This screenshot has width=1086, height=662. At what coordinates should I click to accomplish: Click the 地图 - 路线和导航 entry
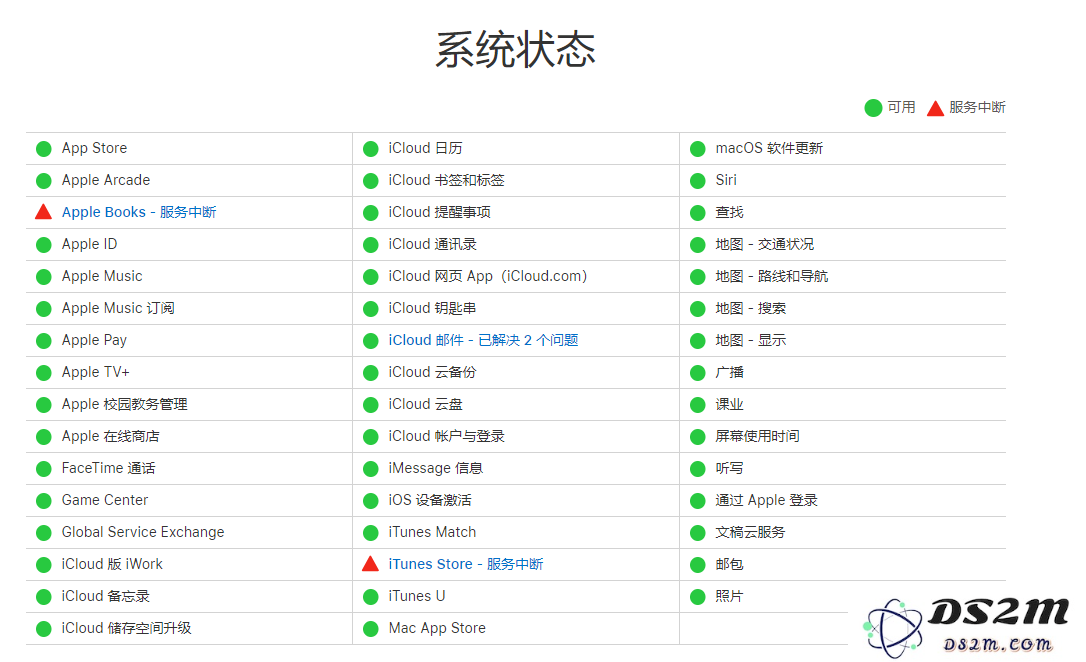coord(772,276)
